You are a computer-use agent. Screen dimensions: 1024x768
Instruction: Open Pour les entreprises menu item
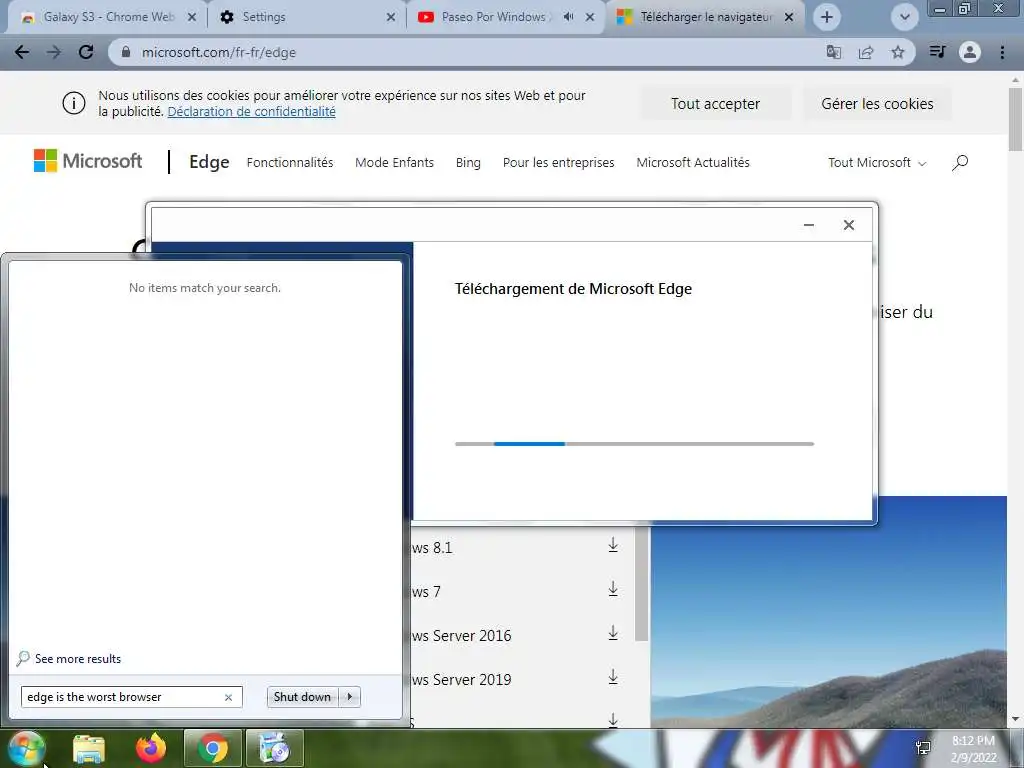558,163
